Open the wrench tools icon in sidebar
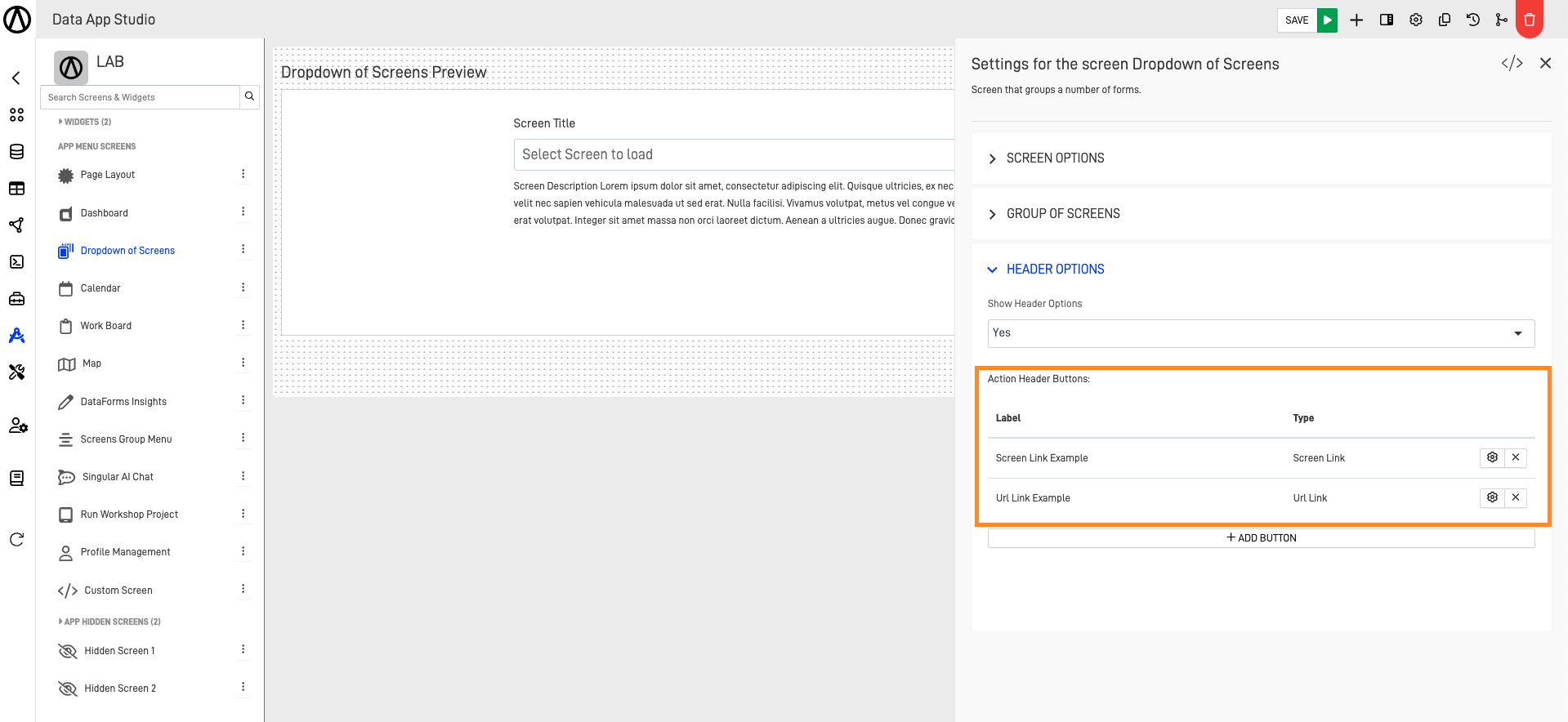This screenshot has width=1568, height=722. [16, 372]
